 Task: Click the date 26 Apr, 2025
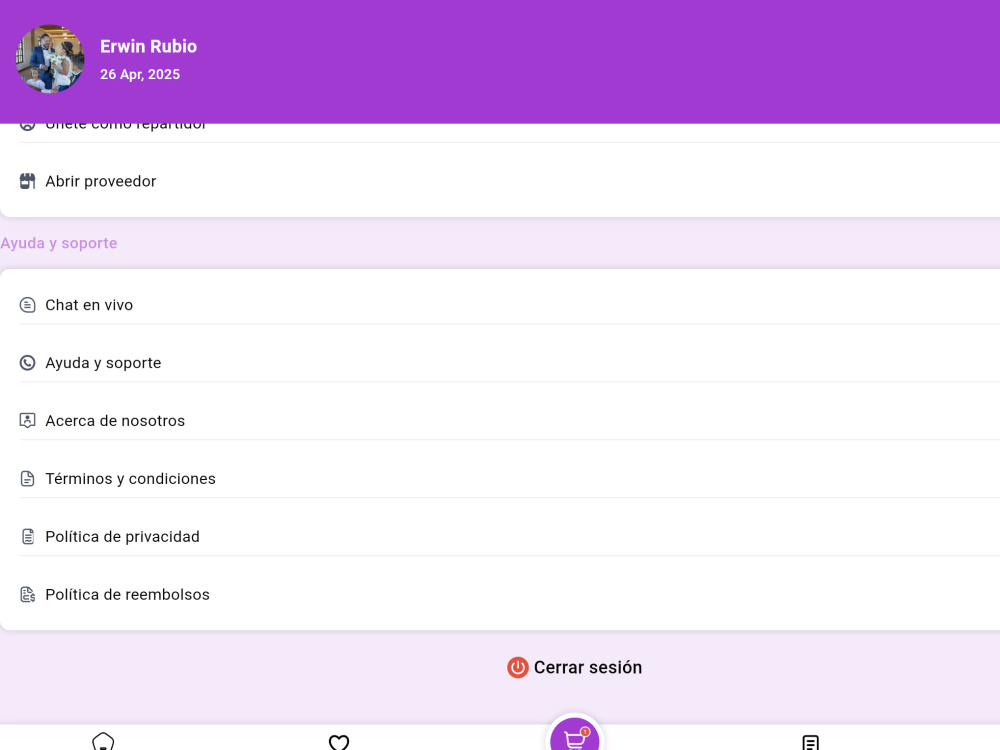(x=140, y=74)
